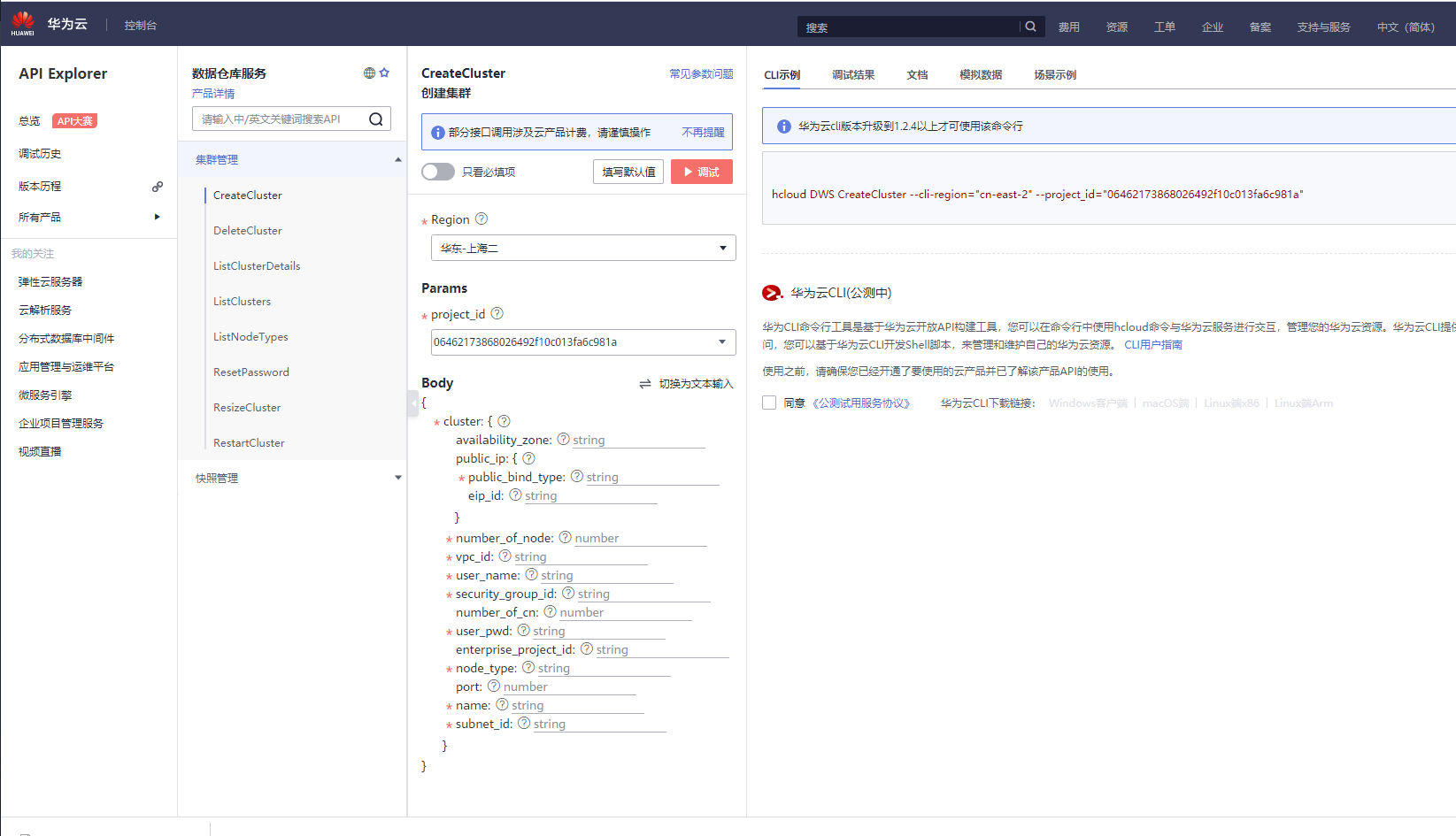Expand the 快照管理 section
The height and width of the screenshot is (836, 1456).
click(398, 478)
